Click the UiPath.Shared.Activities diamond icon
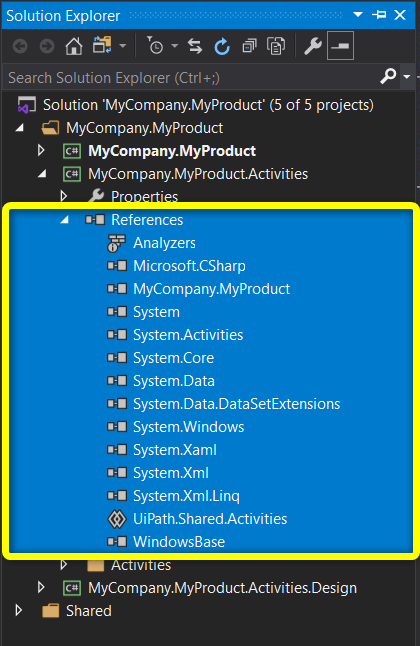The image size is (420, 646). tap(117, 519)
